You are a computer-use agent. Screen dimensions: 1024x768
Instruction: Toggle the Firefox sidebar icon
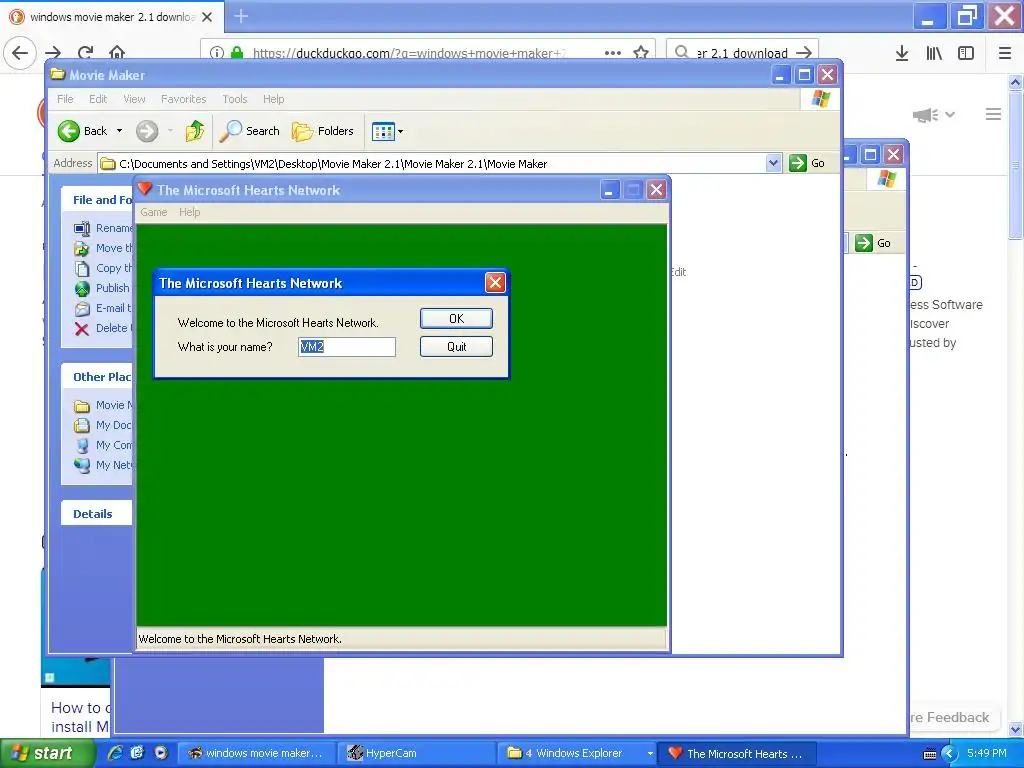click(x=966, y=53)
